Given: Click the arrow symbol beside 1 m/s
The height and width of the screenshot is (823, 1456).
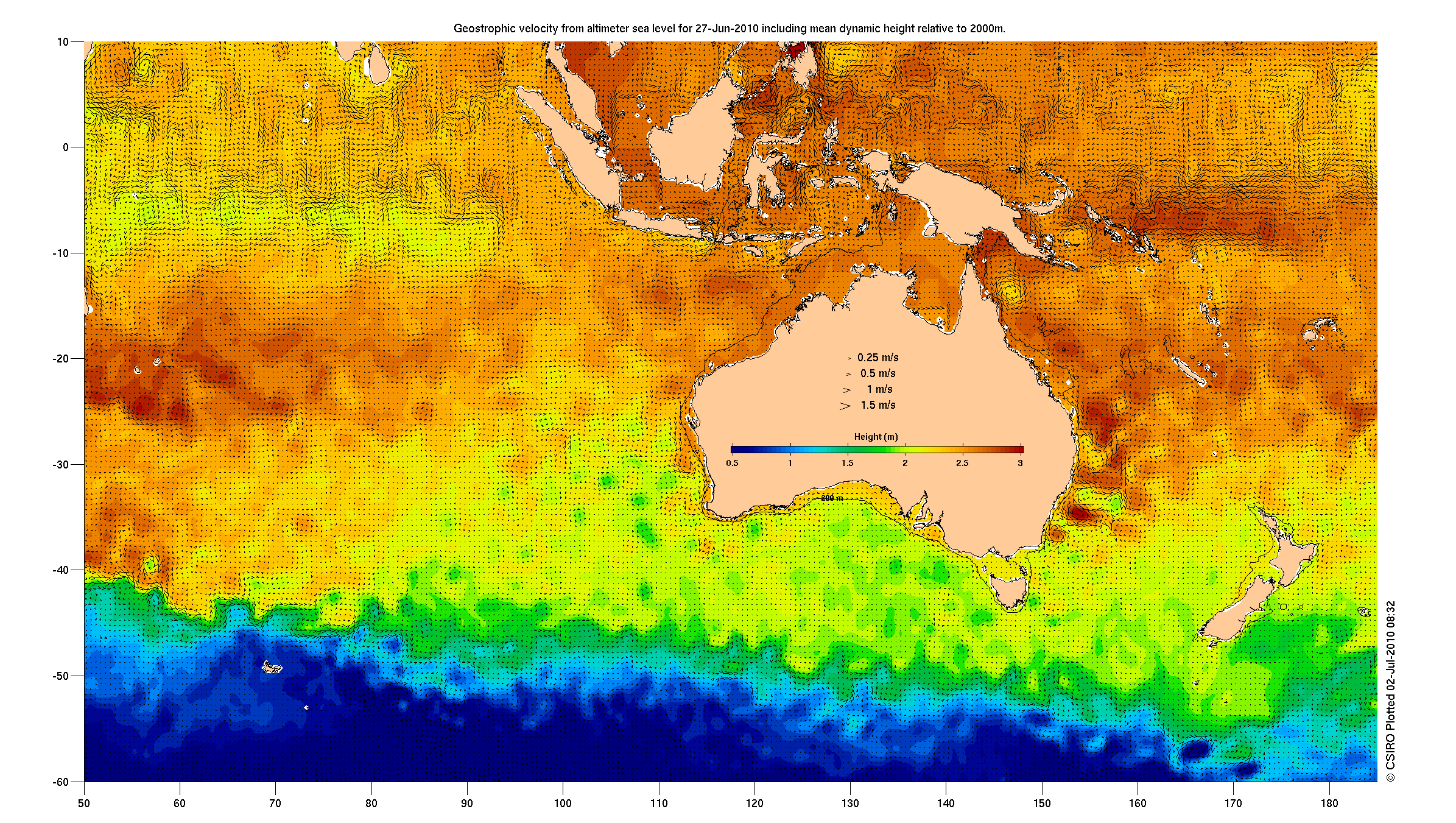Looking at the screenshot, I should [846, 390].
